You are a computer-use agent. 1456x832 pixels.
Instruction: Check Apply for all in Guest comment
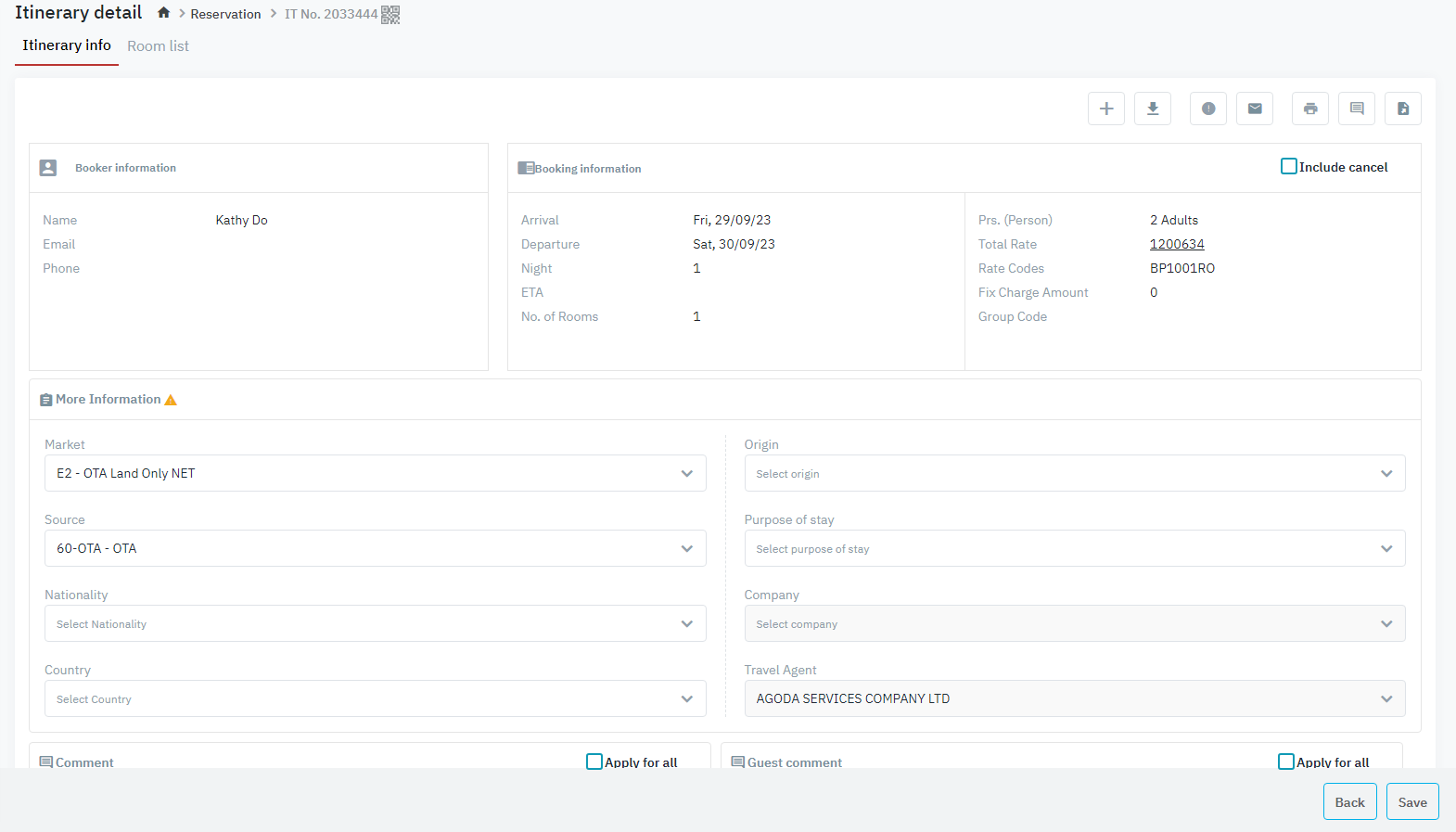(1286, 762)
